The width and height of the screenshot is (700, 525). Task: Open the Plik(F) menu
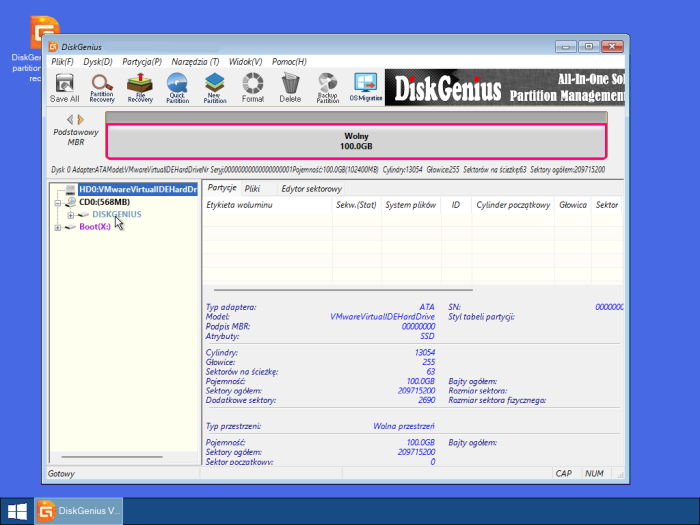click(62, 62)
